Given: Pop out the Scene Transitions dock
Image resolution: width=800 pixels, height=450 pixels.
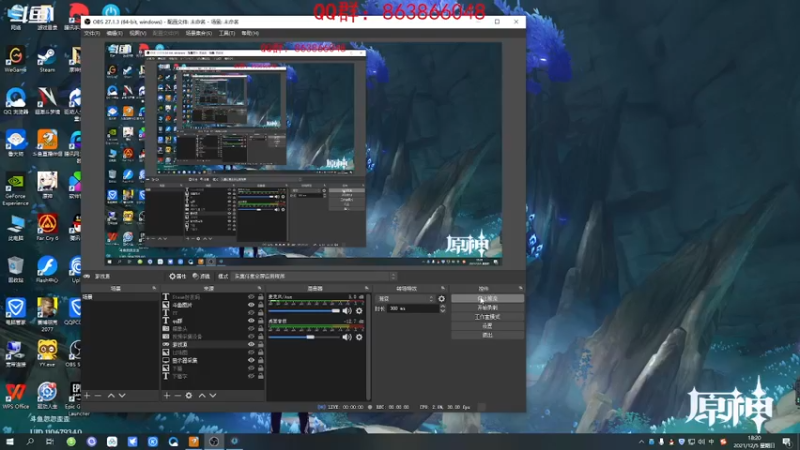Looking at the screenshot, I should pos(443,288).
